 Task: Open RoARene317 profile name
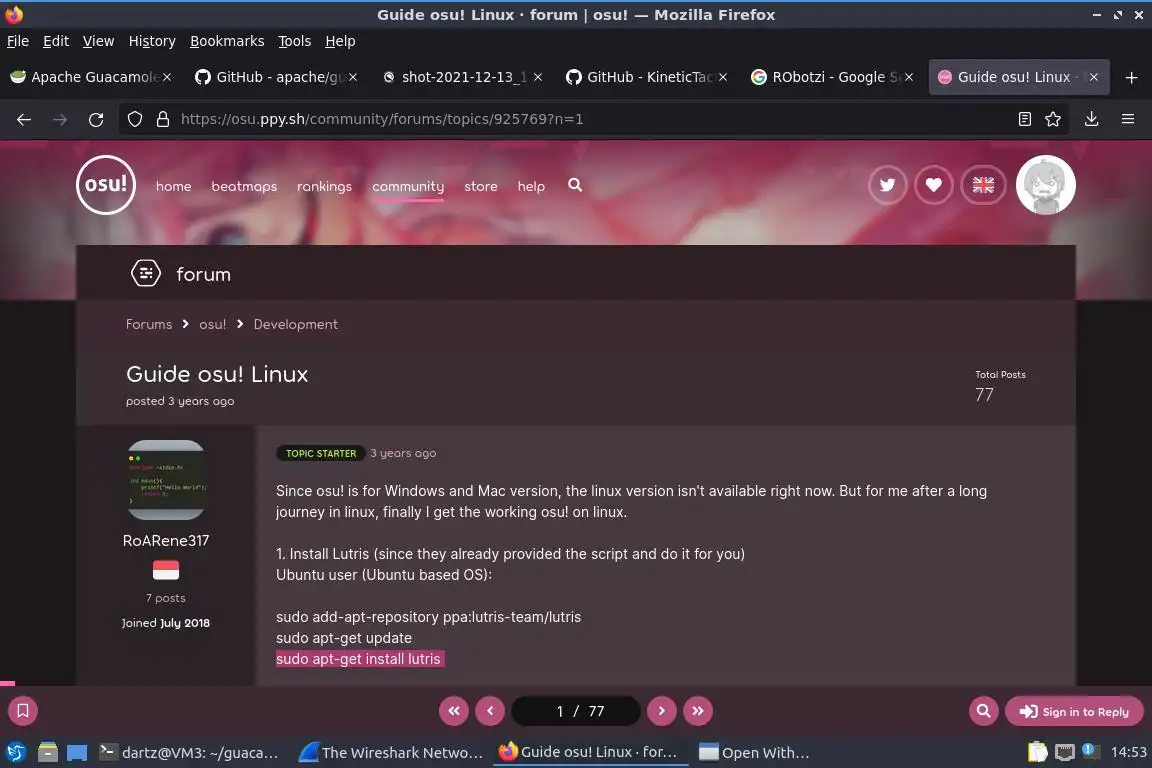(x=166, y=540)
